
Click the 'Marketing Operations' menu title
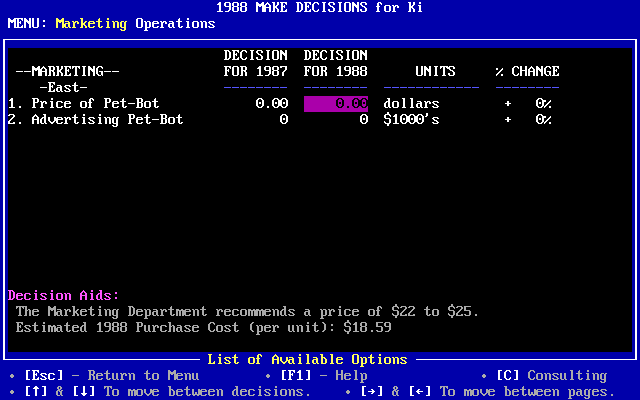[x=135, y=24]
